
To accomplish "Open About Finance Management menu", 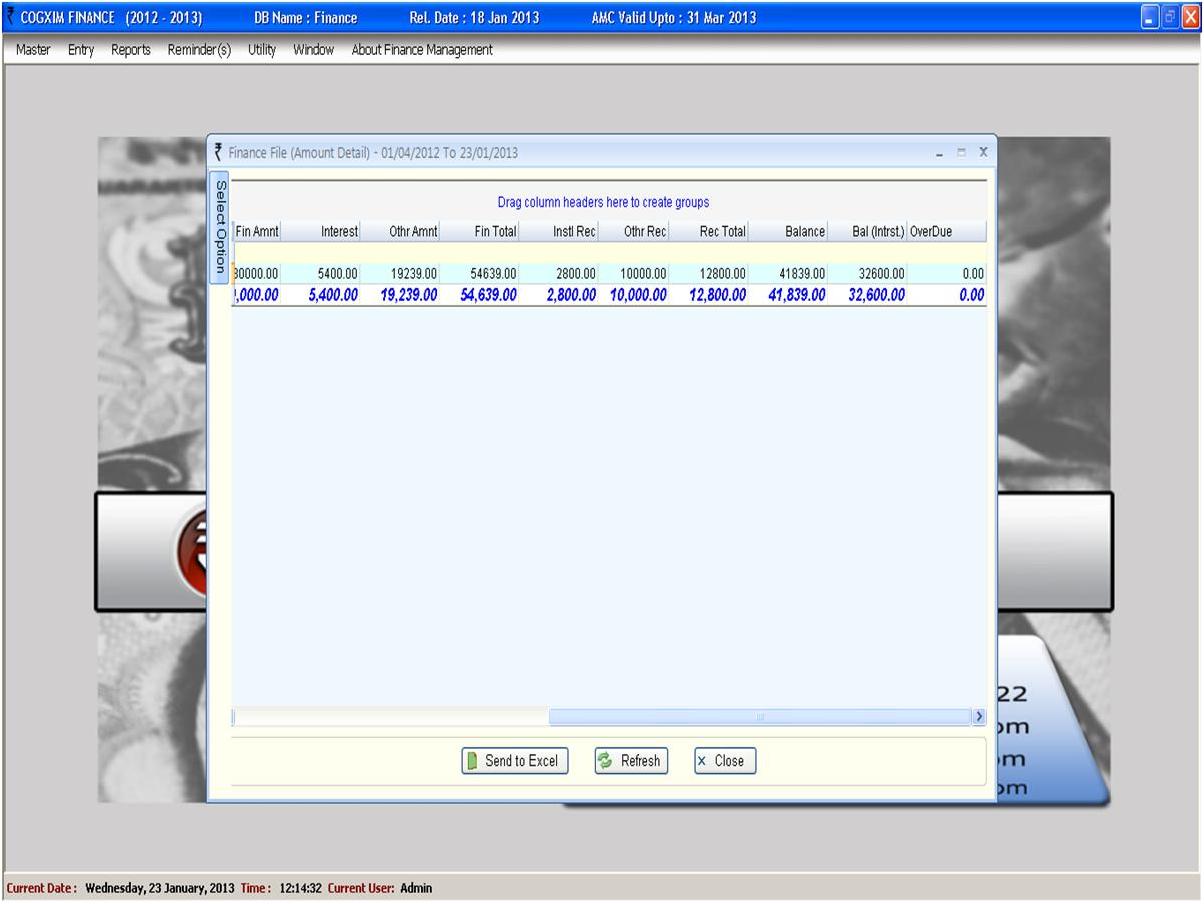I will click(x=422, y=50).
